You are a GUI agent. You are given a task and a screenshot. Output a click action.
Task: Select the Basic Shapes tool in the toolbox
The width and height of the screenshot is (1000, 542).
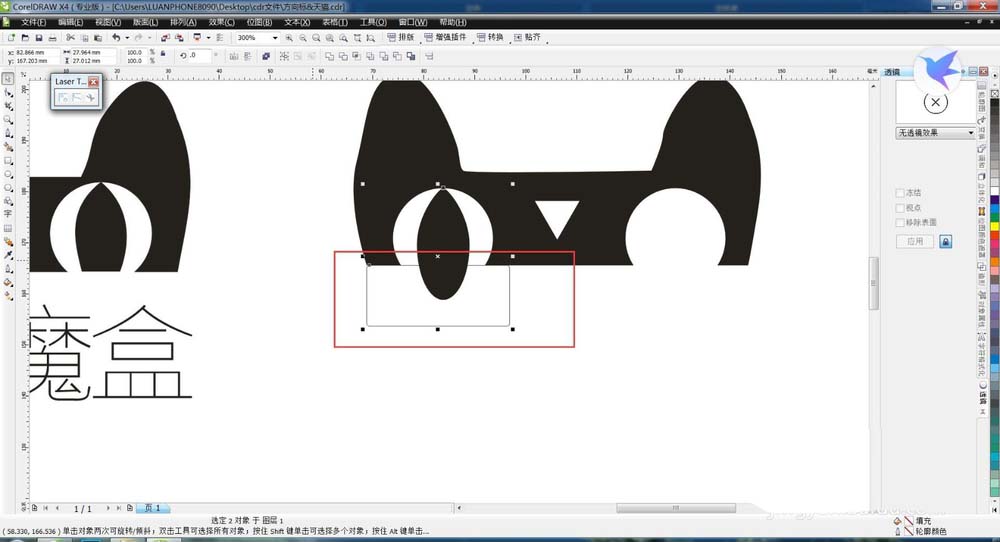pos(8,201)
